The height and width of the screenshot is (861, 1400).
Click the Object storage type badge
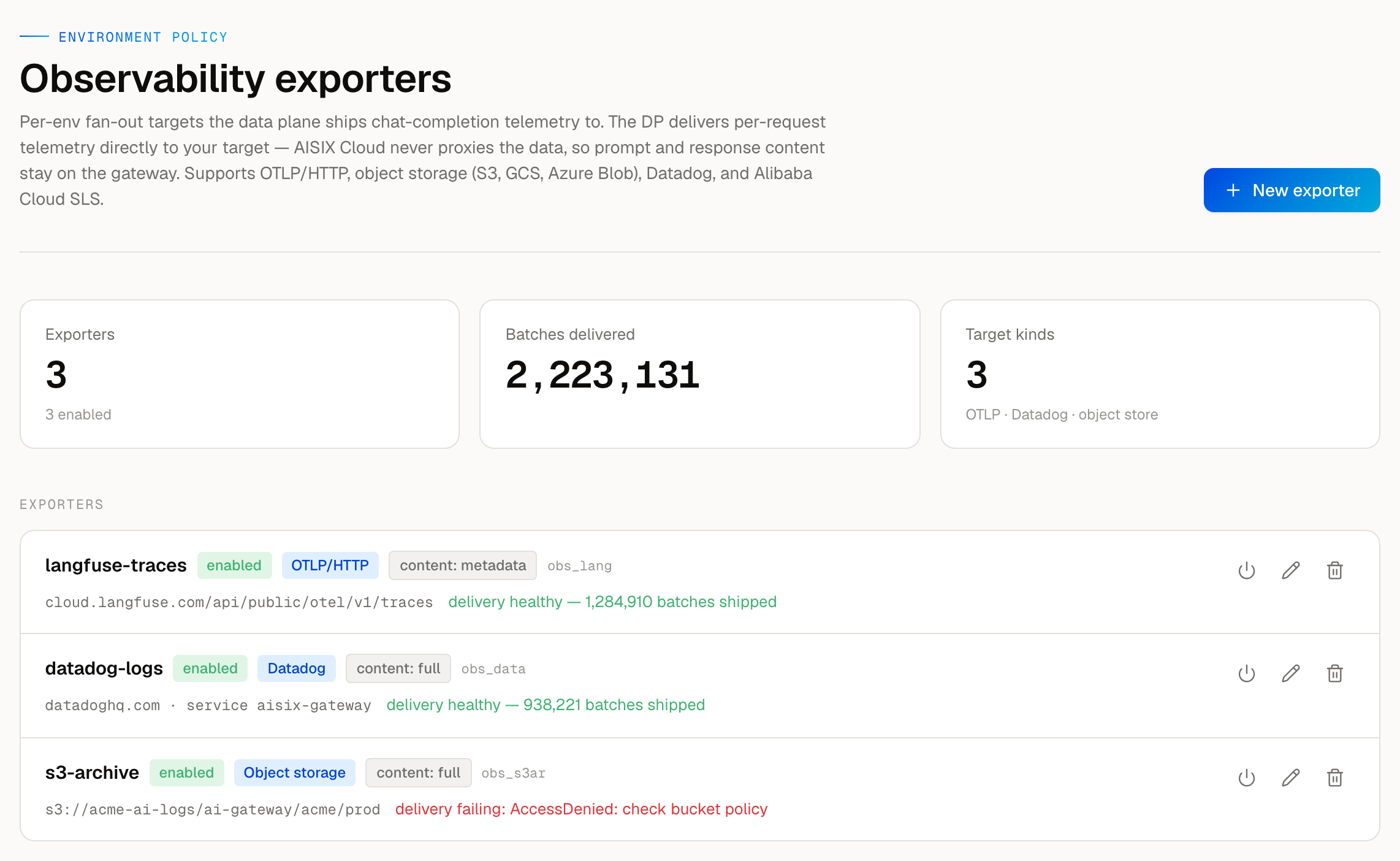[x=295, y=773]
